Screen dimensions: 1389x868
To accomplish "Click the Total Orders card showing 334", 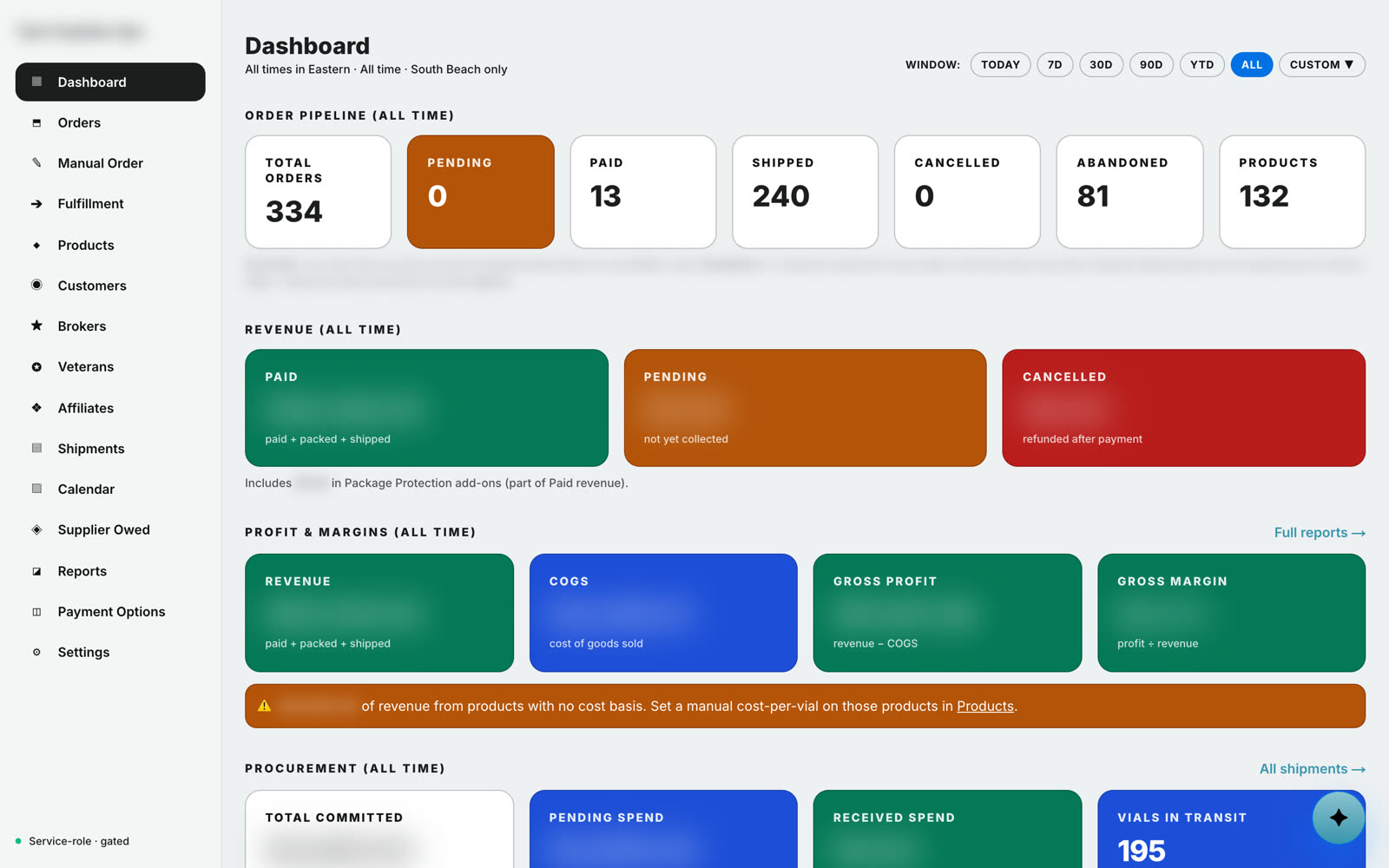I will (x=319, y=192).
